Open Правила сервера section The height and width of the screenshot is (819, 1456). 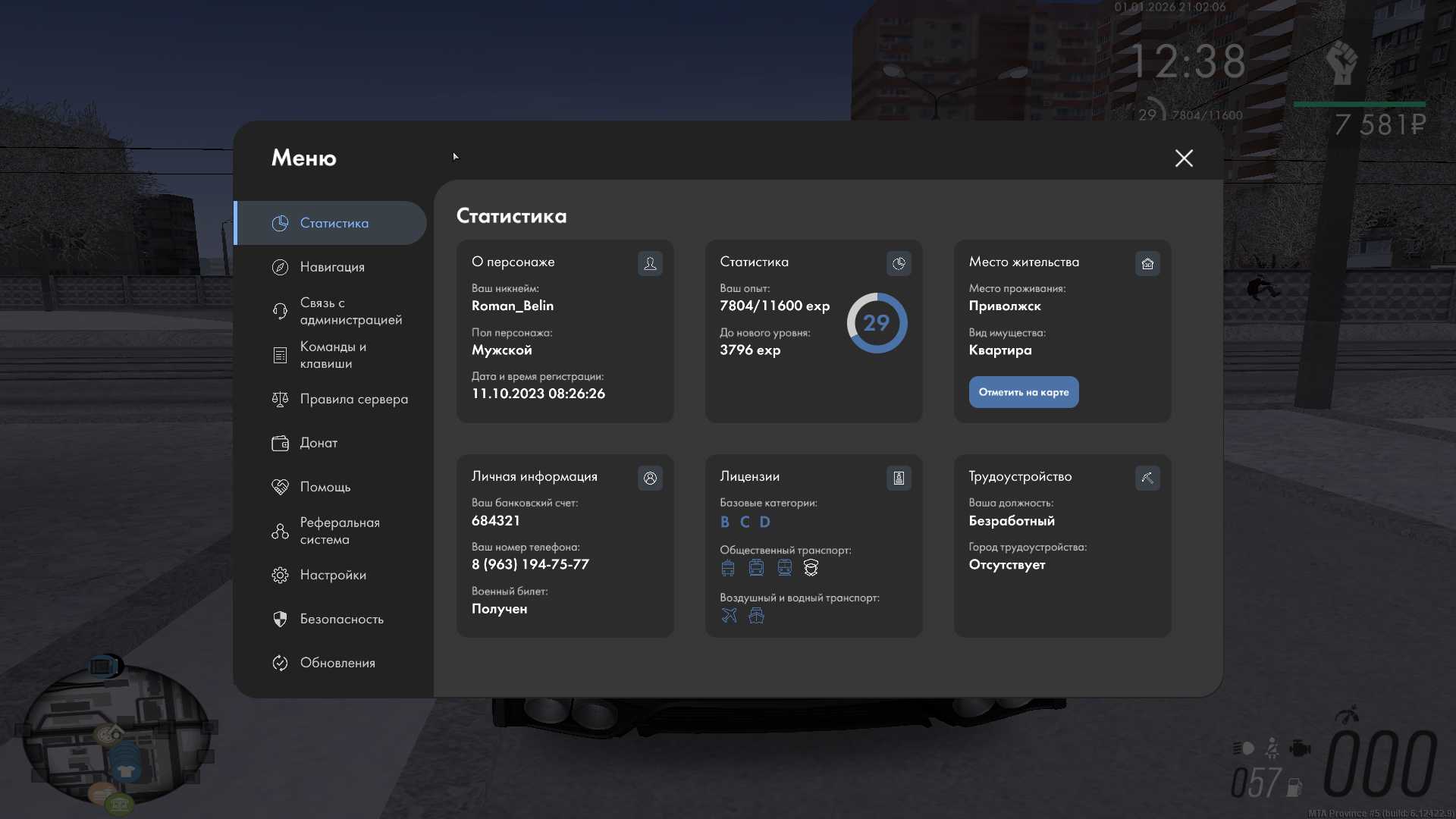pyautogui.click(x=353, y=399)
